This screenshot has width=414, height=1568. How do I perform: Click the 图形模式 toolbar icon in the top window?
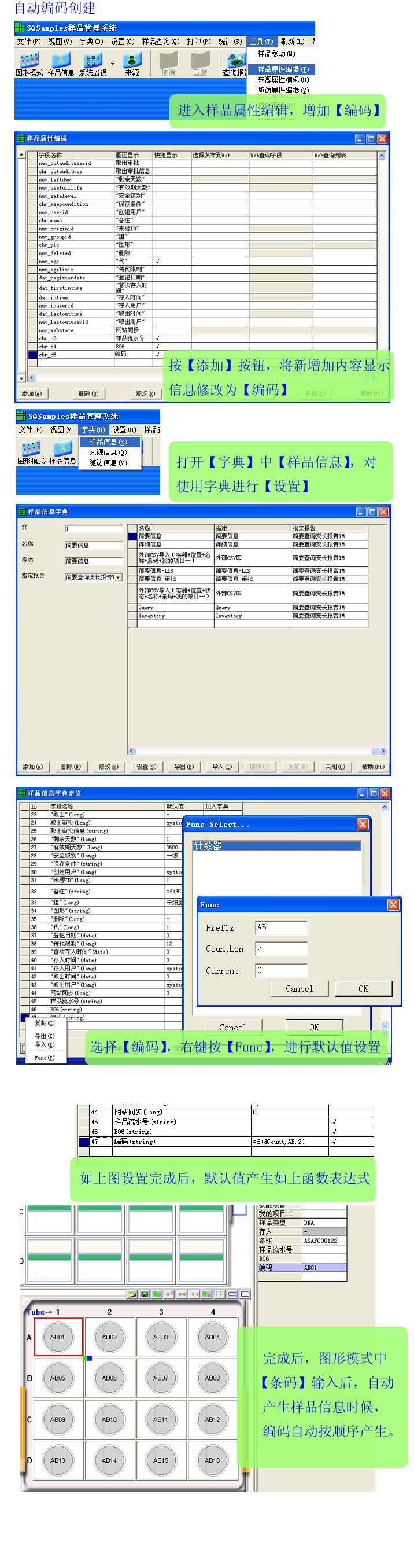pyautogui.click(x=28, y=64)
